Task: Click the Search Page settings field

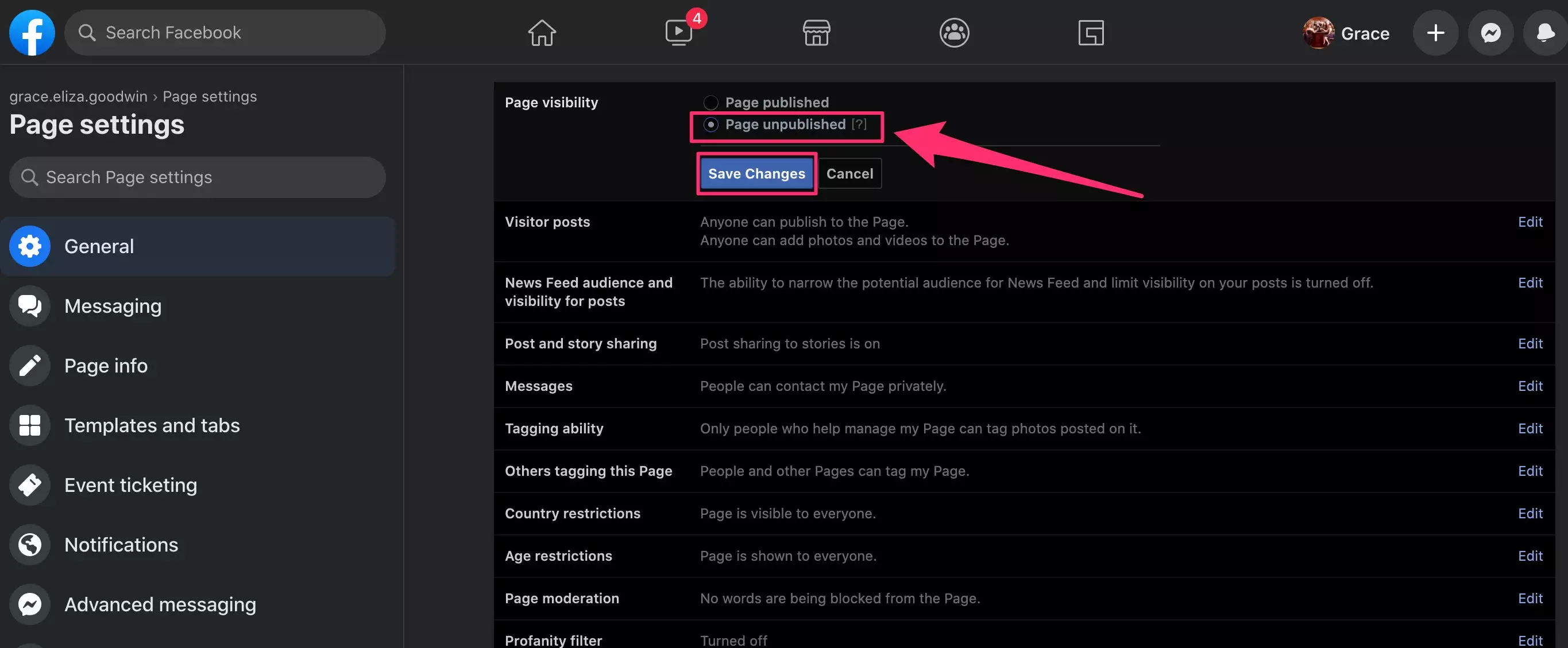Action: pos(197,178)
